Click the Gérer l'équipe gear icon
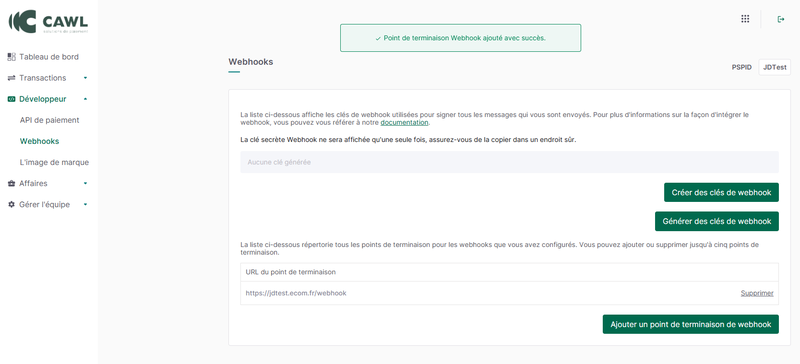The image size is (800, 364). click(11, 204)
